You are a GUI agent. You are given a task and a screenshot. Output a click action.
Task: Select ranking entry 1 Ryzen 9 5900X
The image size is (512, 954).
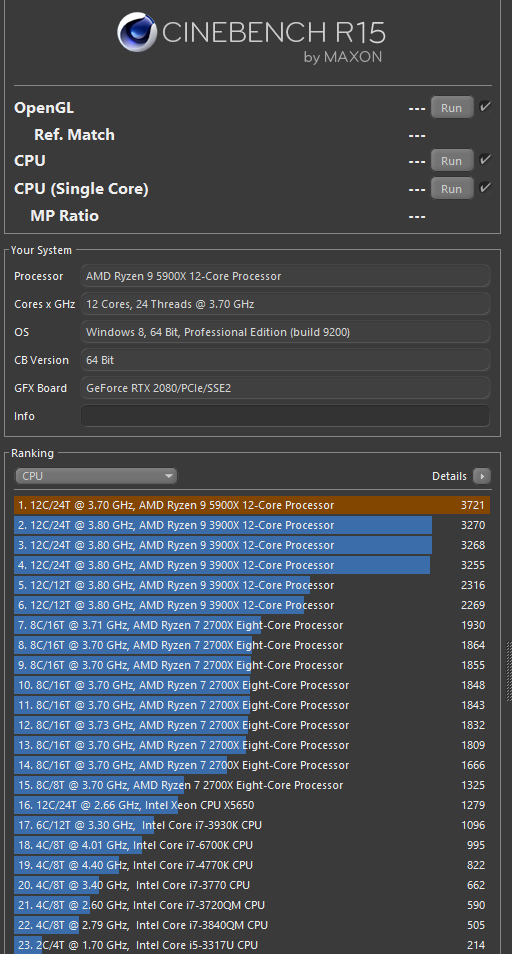point(252,505)
